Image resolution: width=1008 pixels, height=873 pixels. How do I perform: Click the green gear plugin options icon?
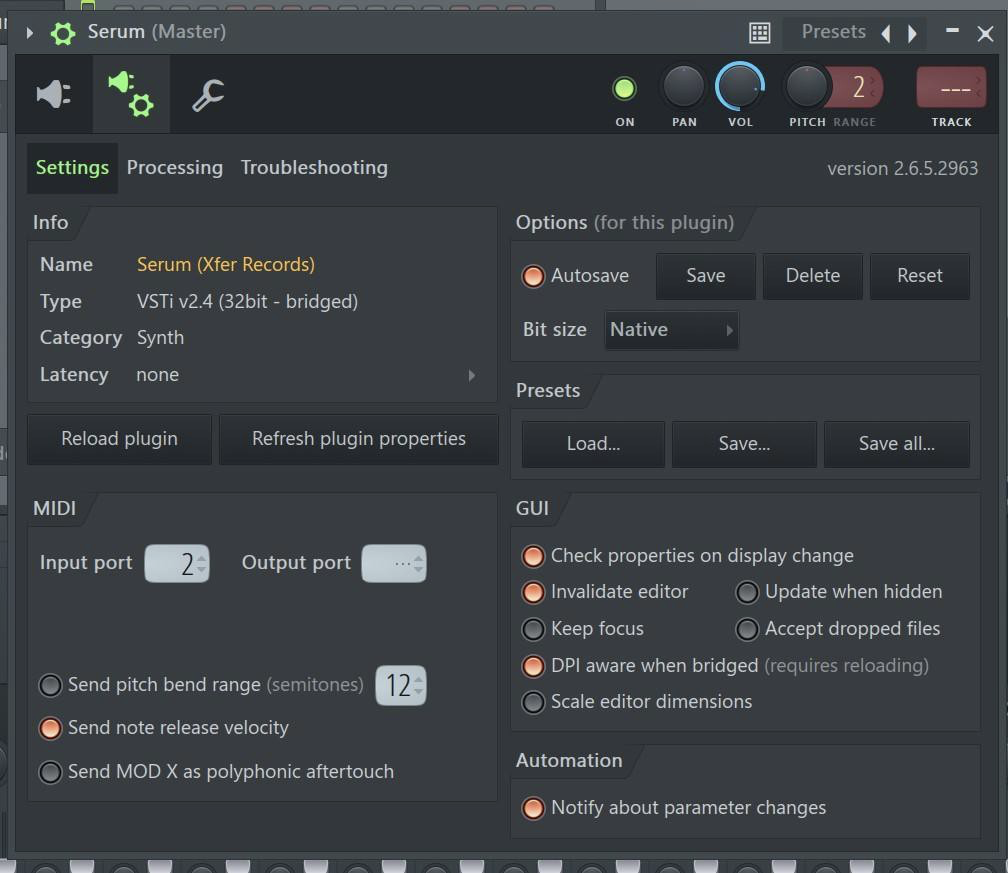[63, 33]
